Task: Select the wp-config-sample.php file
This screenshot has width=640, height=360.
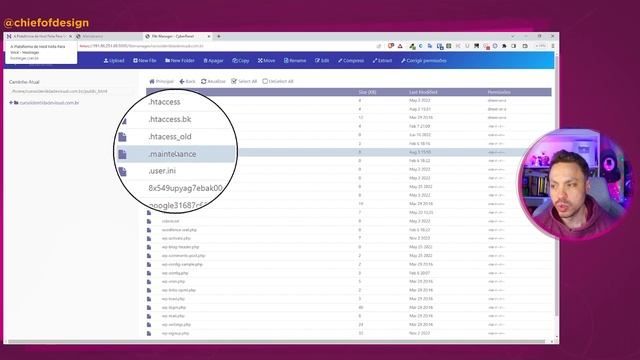Action: [x=182, y=264]
